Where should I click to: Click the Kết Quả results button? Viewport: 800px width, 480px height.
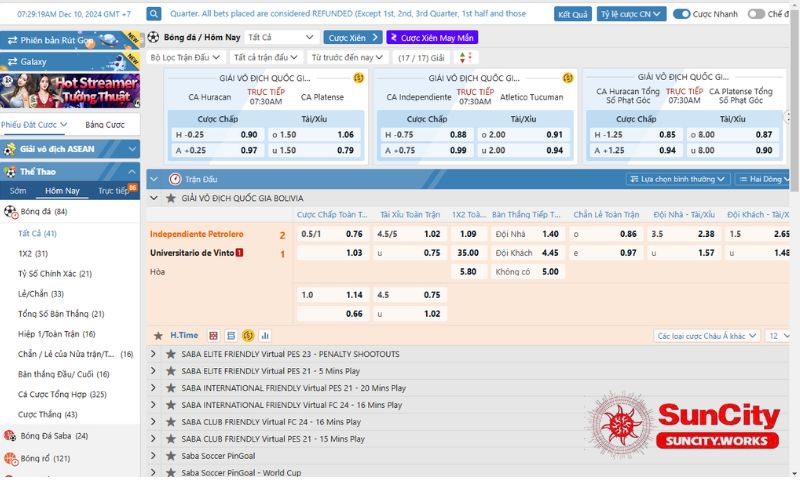click(x=573, y=14)
